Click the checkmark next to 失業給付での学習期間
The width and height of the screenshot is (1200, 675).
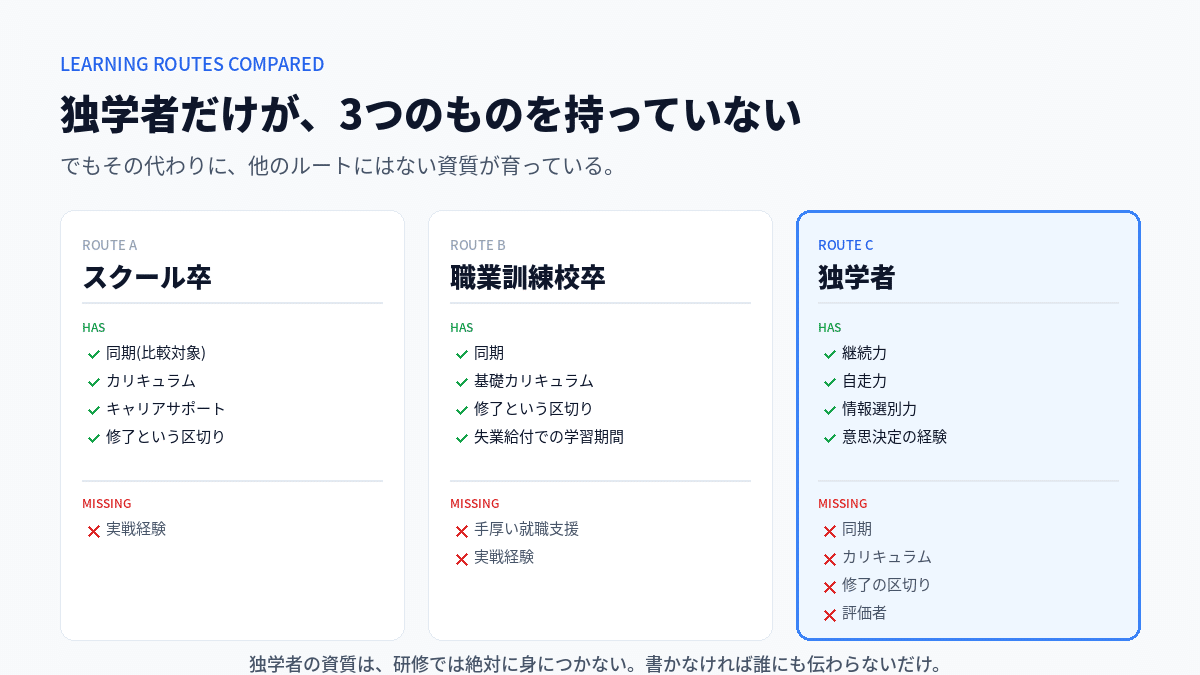click(462, 438)
